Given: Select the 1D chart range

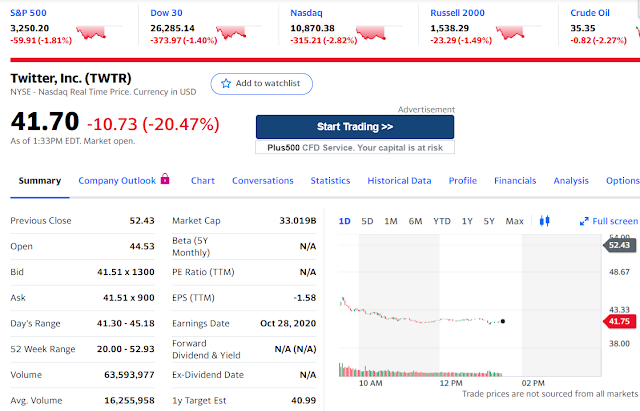Looking at the screenshot, I should 344,221.
